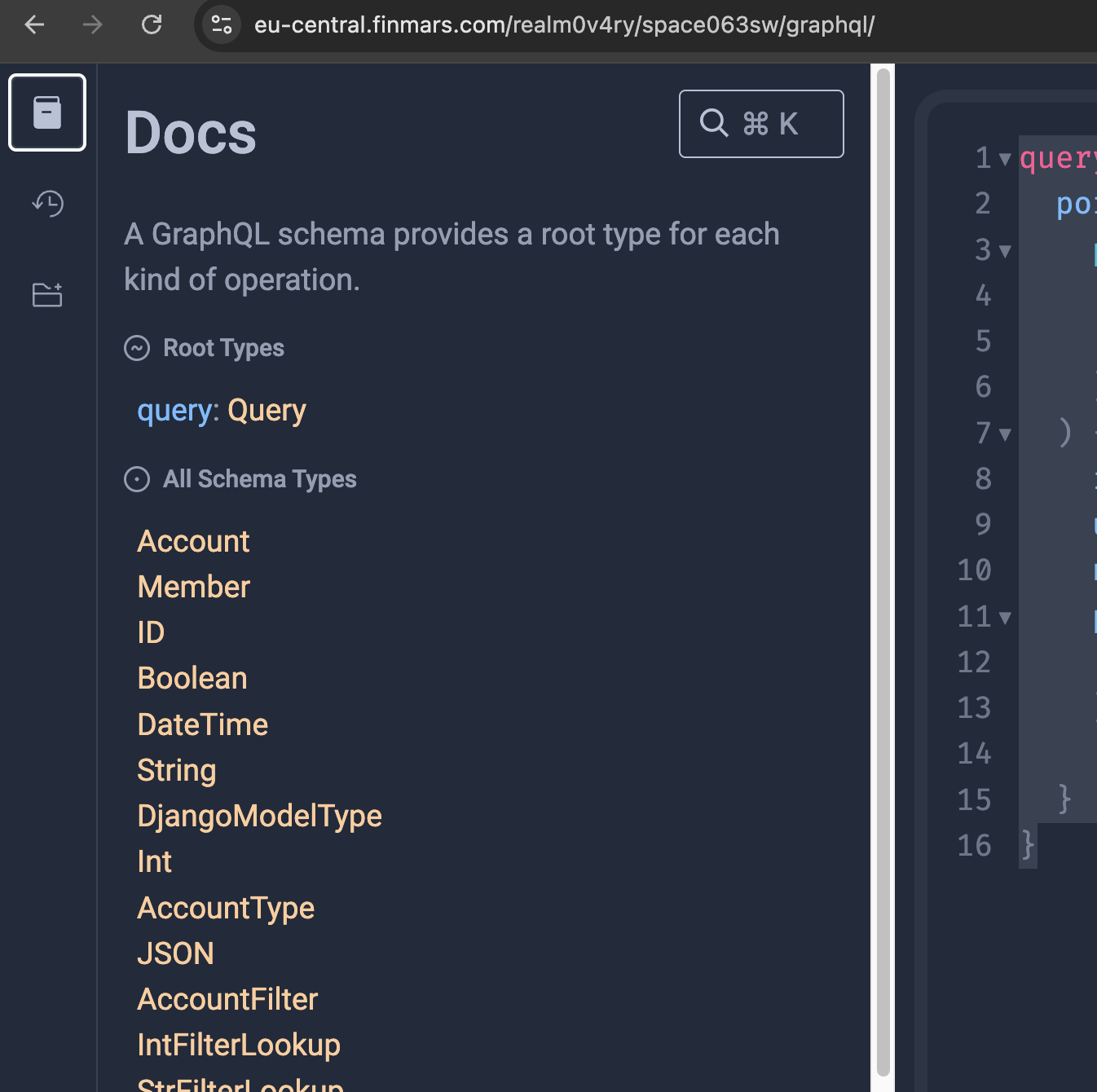Viewport: 1097px width, 1092px height.
Task: Collapse the code fold on line 7
Action: click(x=1004, y=434)
